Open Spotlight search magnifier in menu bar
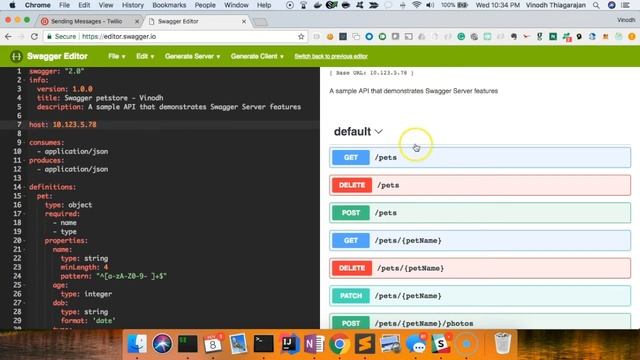 (x=596, y=5)
